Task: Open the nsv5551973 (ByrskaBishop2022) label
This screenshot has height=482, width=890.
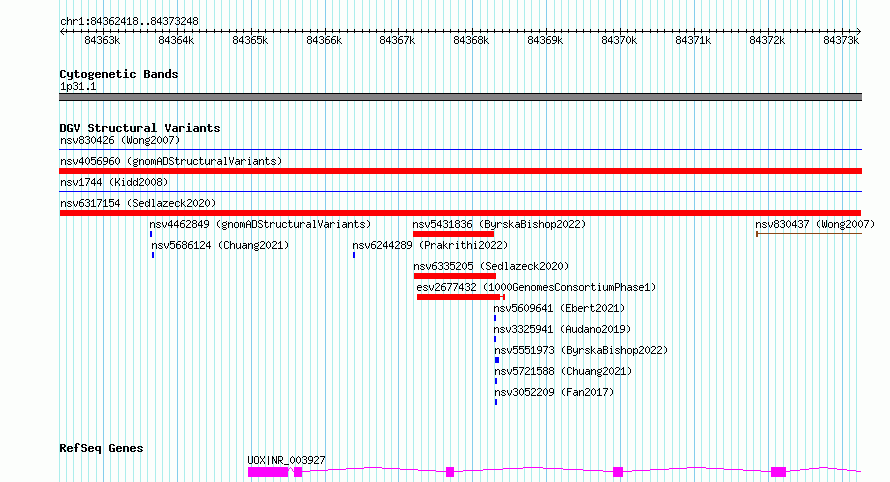Action: [x=581, y=350]
